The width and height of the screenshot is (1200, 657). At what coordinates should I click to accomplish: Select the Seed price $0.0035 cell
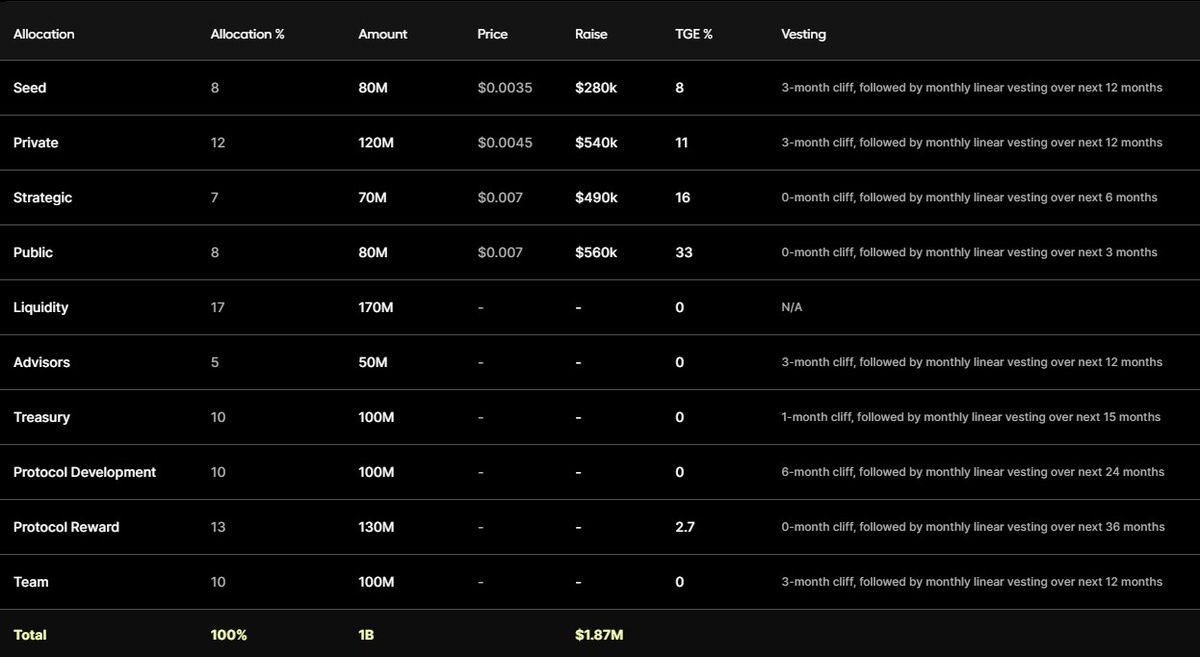coord(505,88)
